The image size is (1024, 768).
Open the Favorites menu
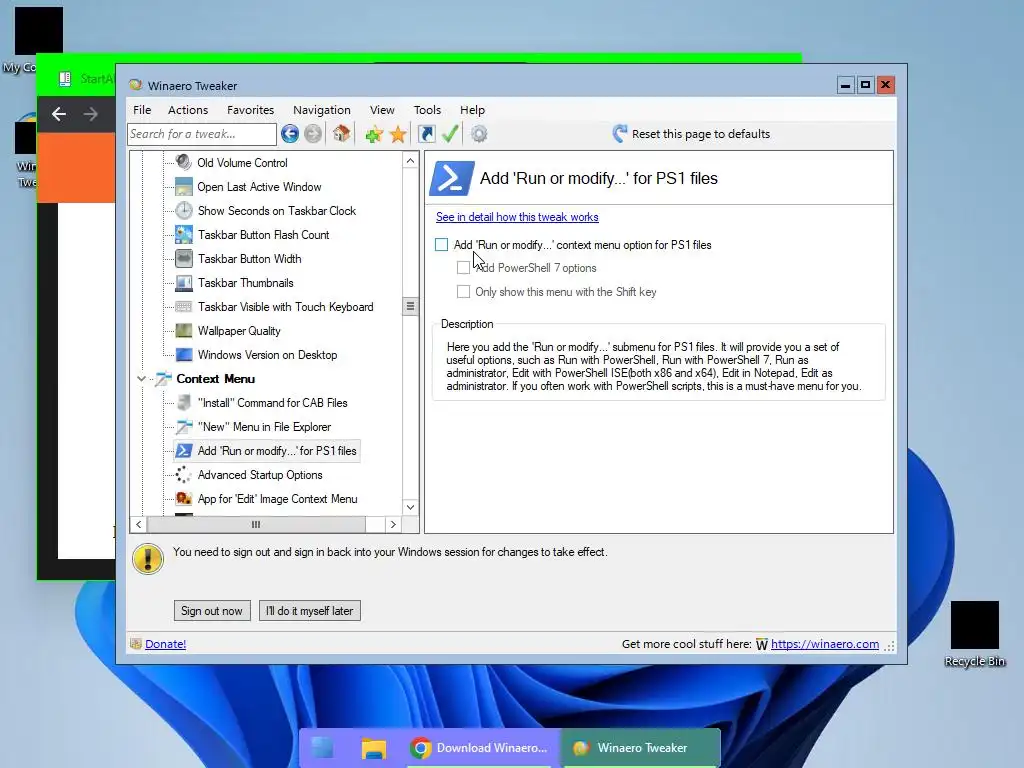point(251,110)
